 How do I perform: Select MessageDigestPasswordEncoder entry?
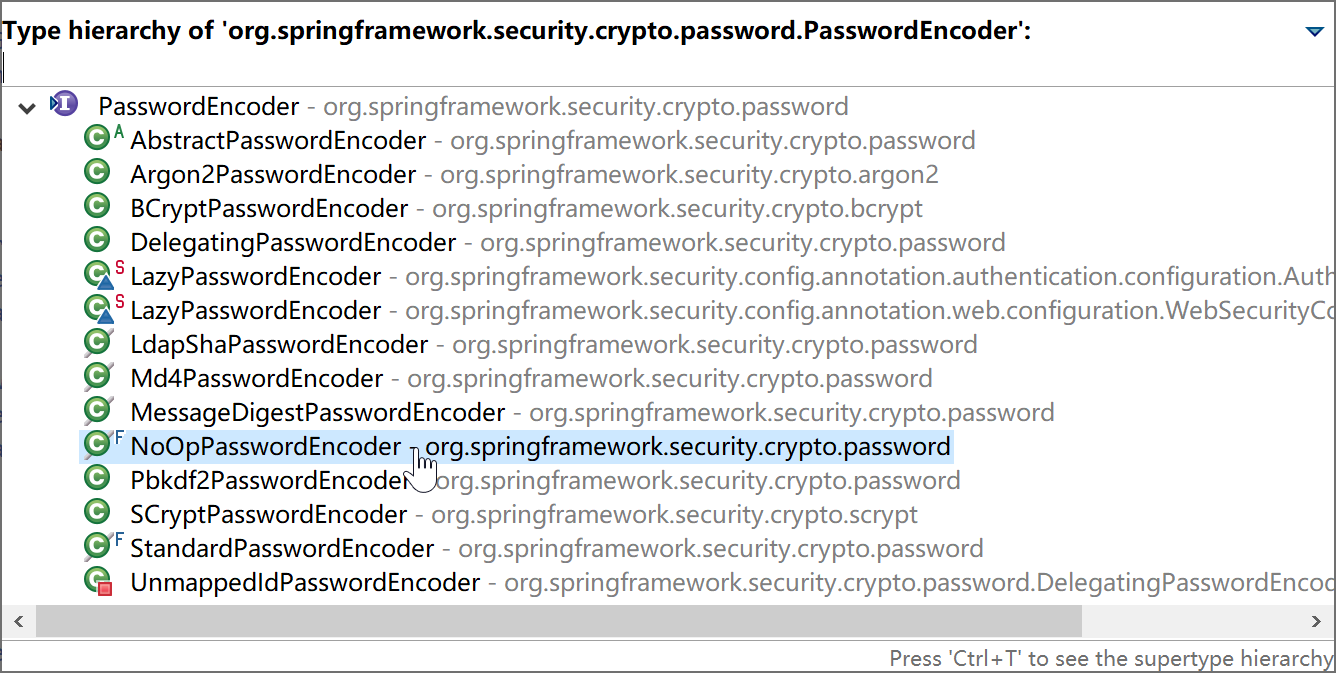(x=317, y=412)
